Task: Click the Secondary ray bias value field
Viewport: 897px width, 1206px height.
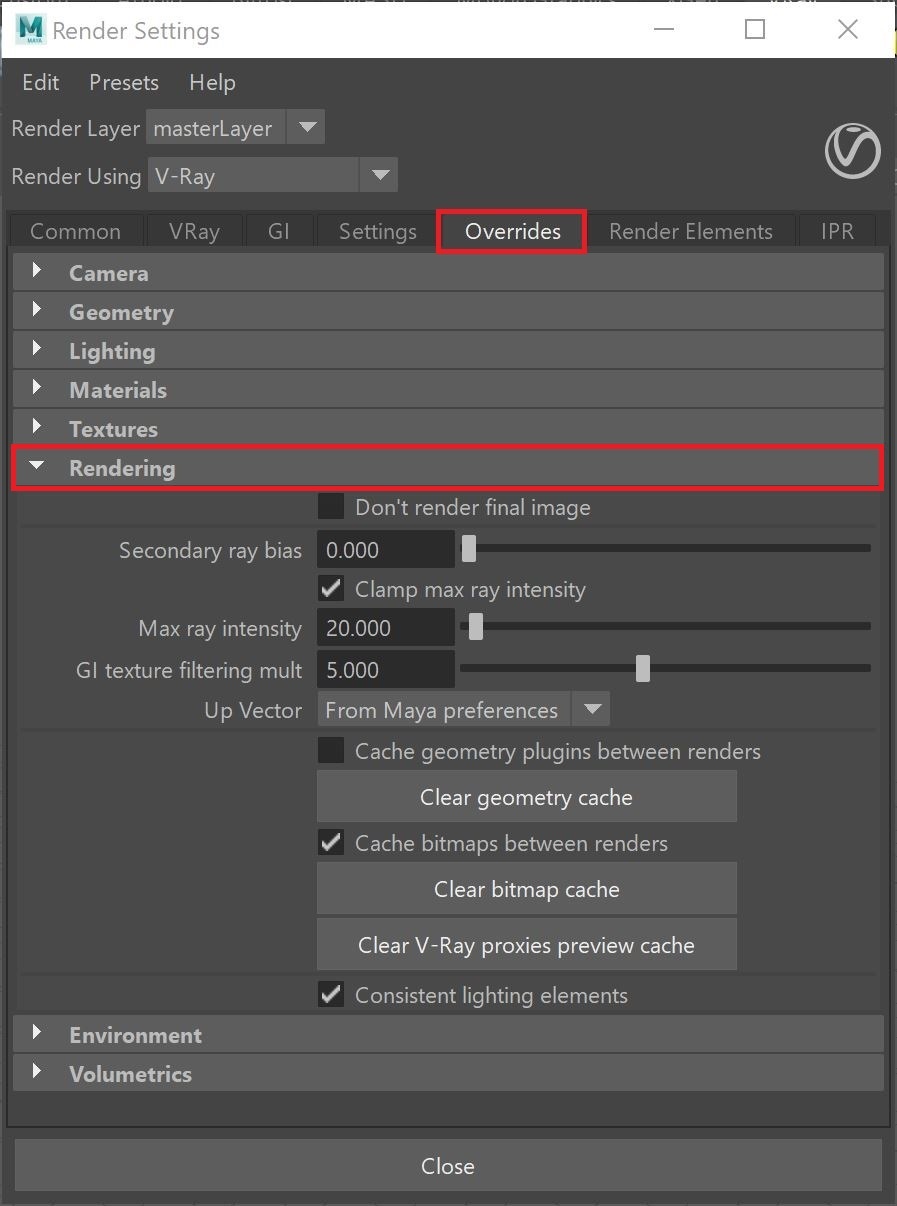Action: (x=386, y=549)
